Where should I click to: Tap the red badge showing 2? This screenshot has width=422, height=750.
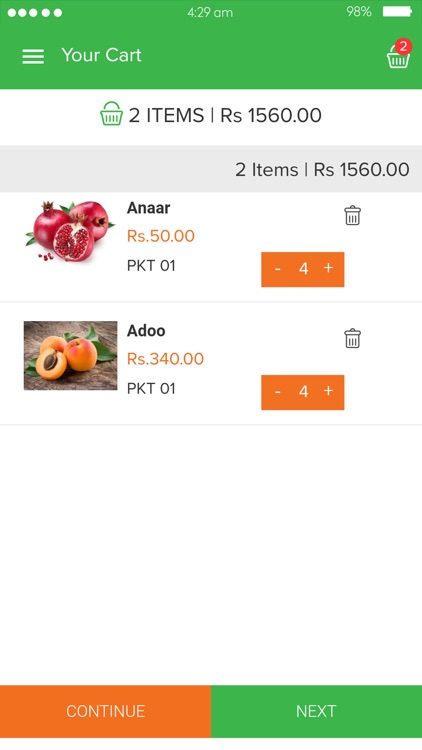point(403,46)
